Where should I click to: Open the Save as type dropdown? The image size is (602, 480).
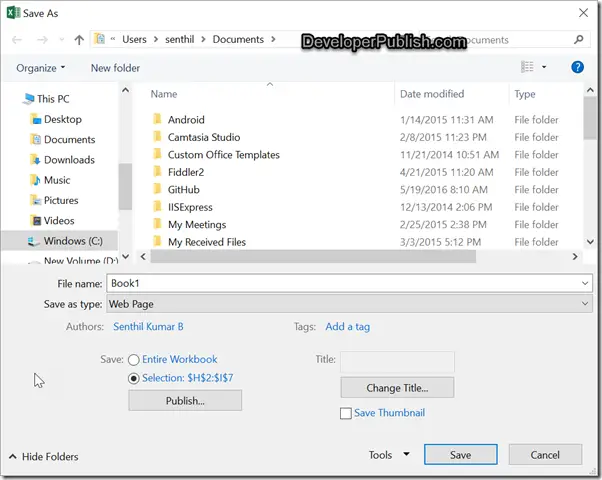coord(349,304)
